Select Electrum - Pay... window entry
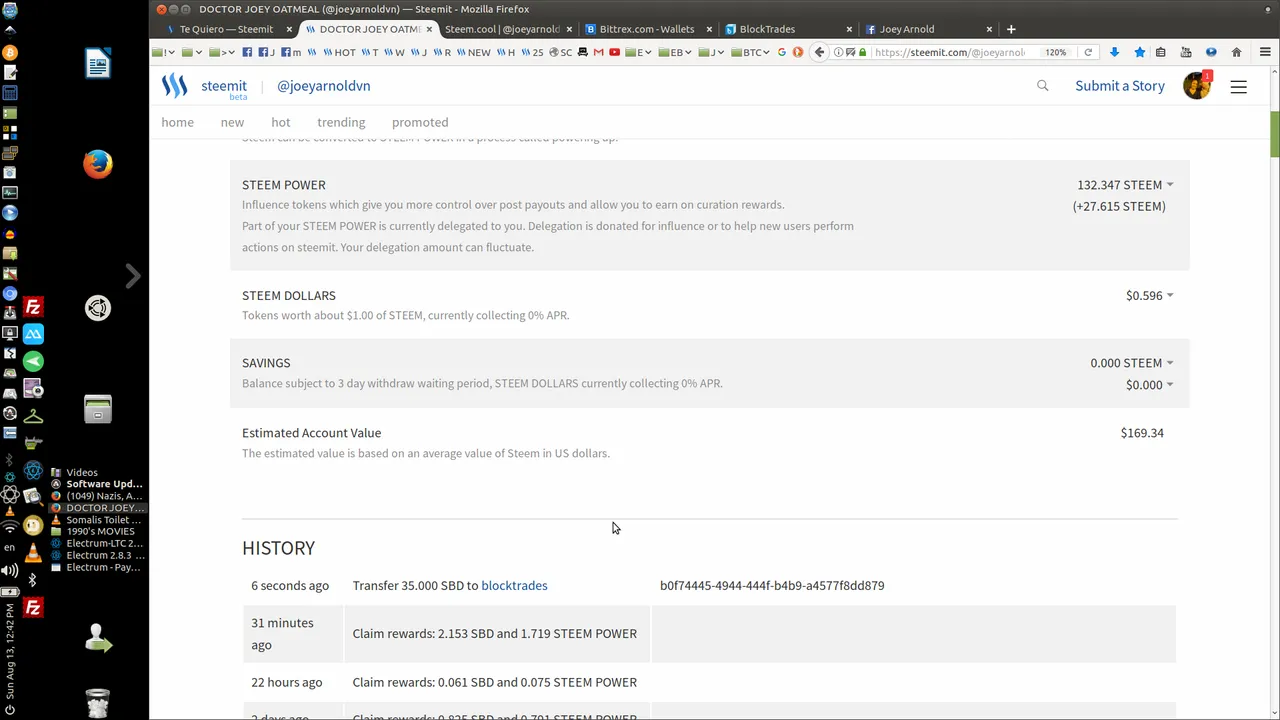The height and width of the screenshot is (720, 1280). coord(96,568)
